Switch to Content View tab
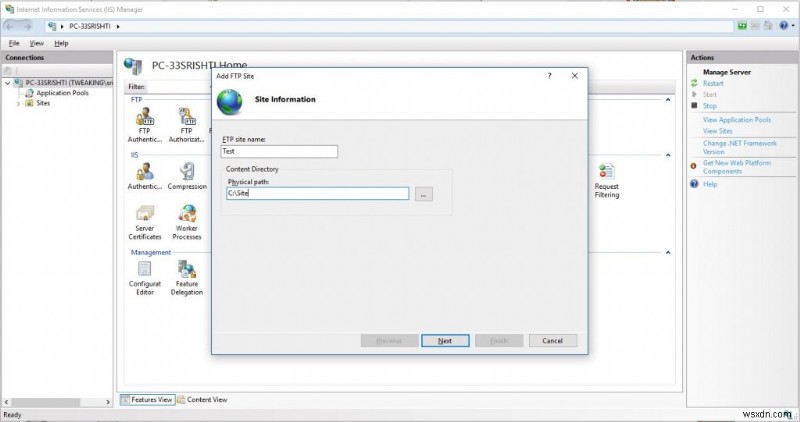 tap(202, 400)
